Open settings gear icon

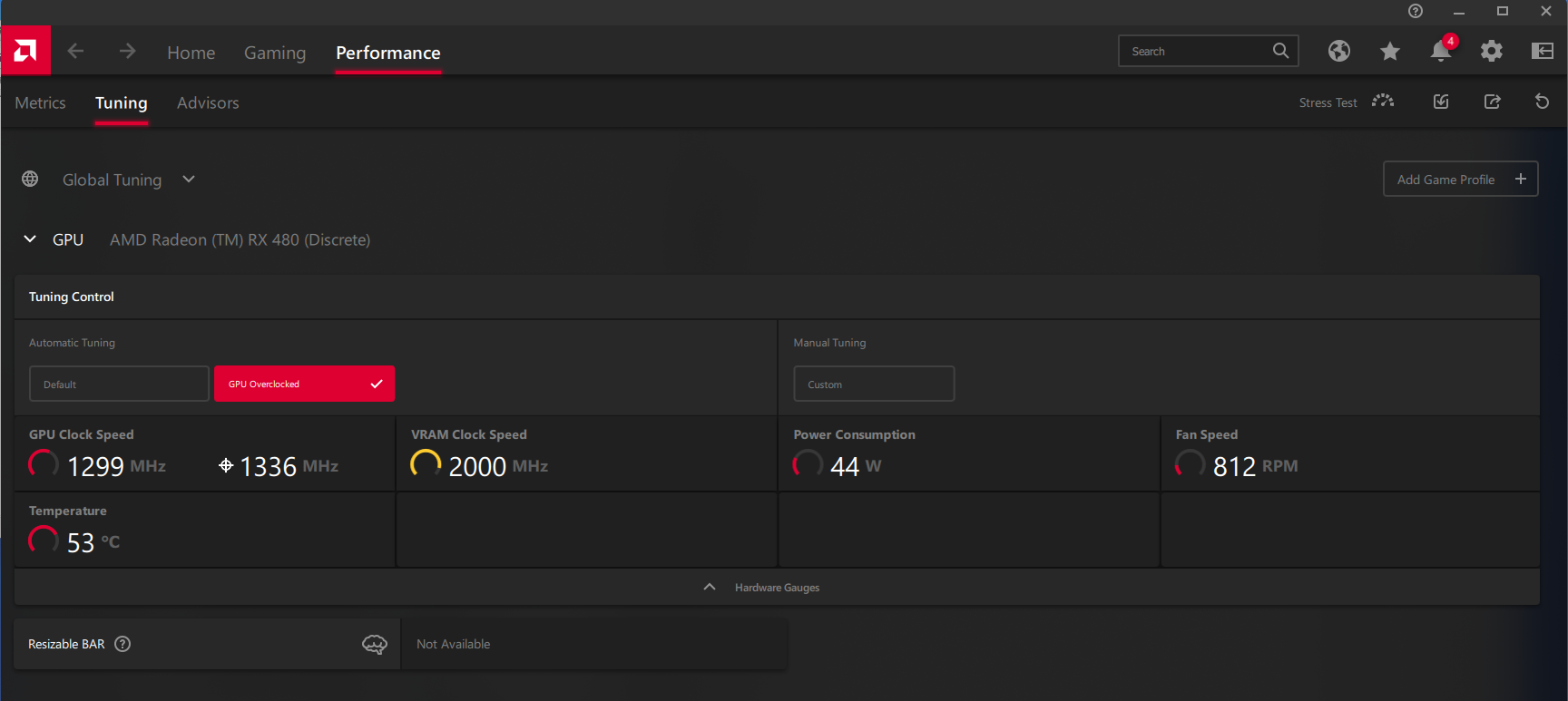[x=1492, y=51]
